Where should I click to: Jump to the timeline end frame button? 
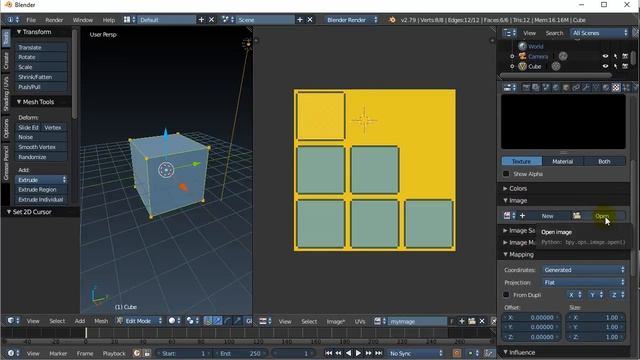[379, 353]
